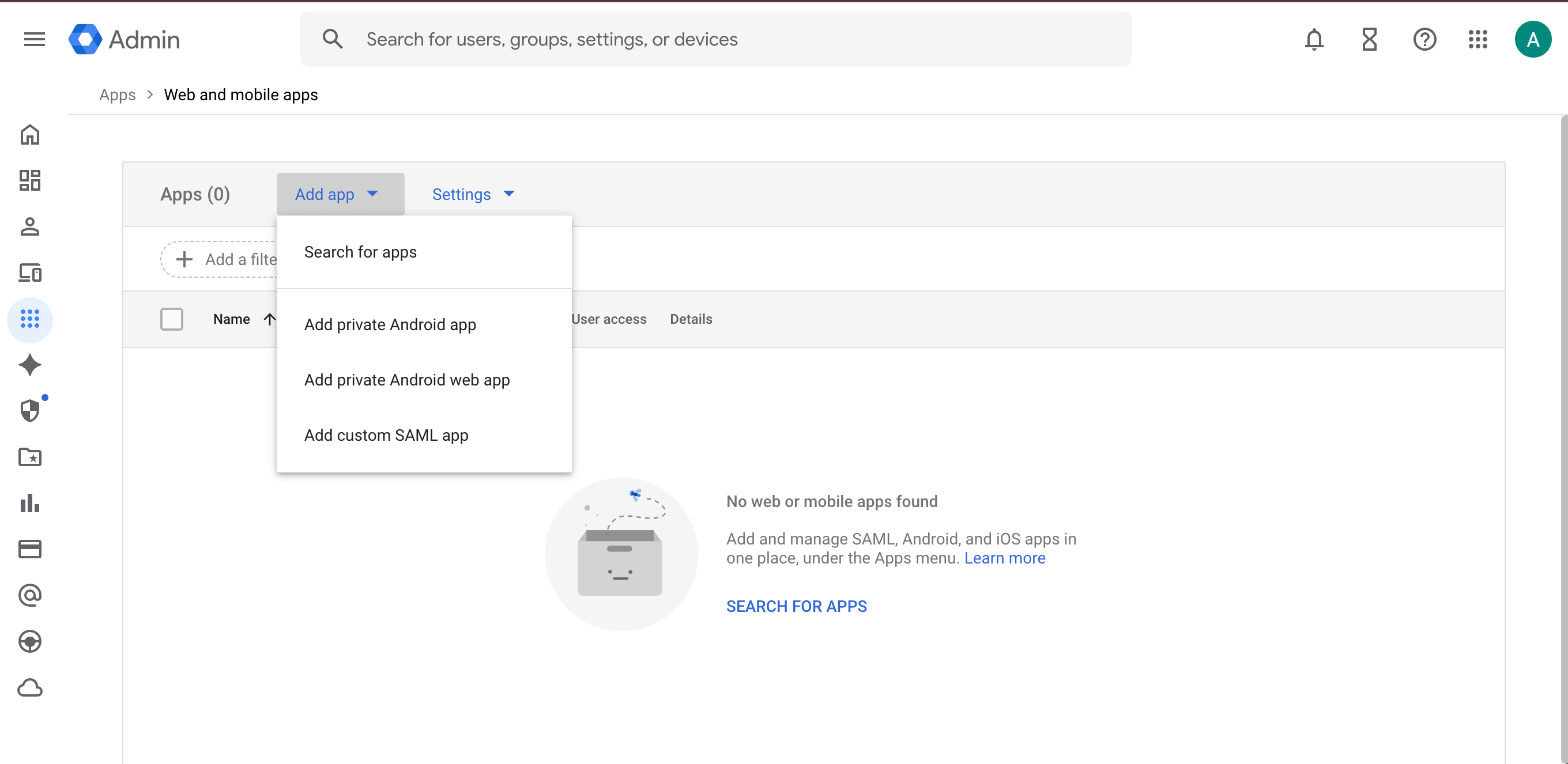The height and width of the screenshot is (764, 1568).
Task: Open the hourglass tasks icon
Action: (x=1369, y=40)
